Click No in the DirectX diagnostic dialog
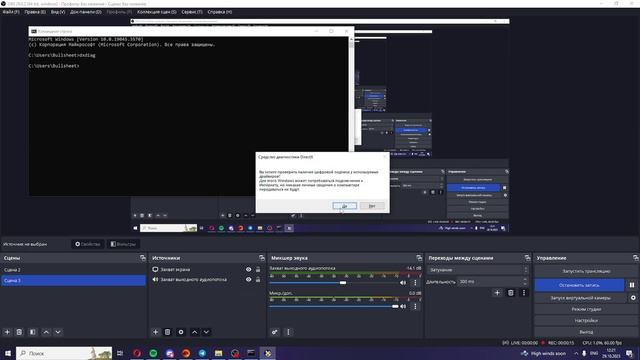Image resolution: width=640 pixels, height=360 pixels. pyautogui.click(x=372, y=206)
